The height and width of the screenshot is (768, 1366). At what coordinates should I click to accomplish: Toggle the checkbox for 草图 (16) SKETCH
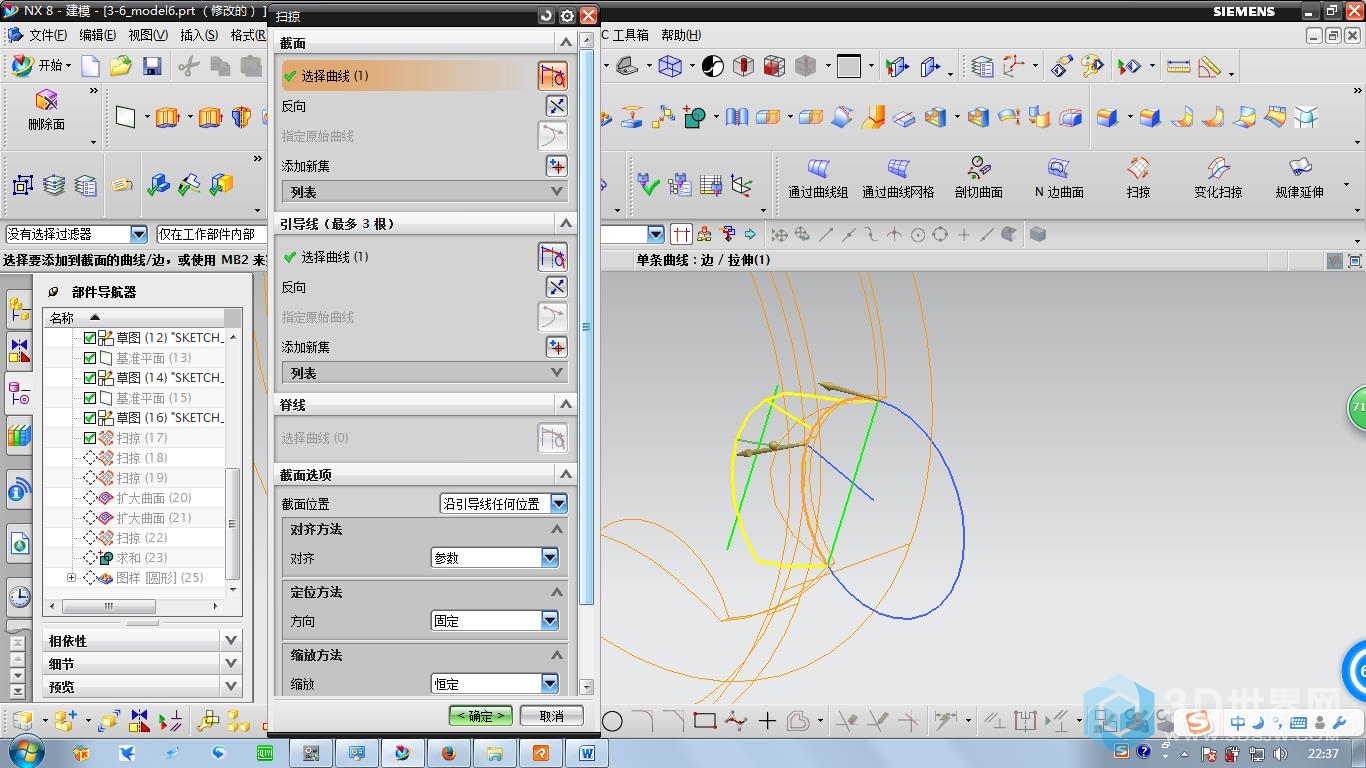click(x=90, y=418)
